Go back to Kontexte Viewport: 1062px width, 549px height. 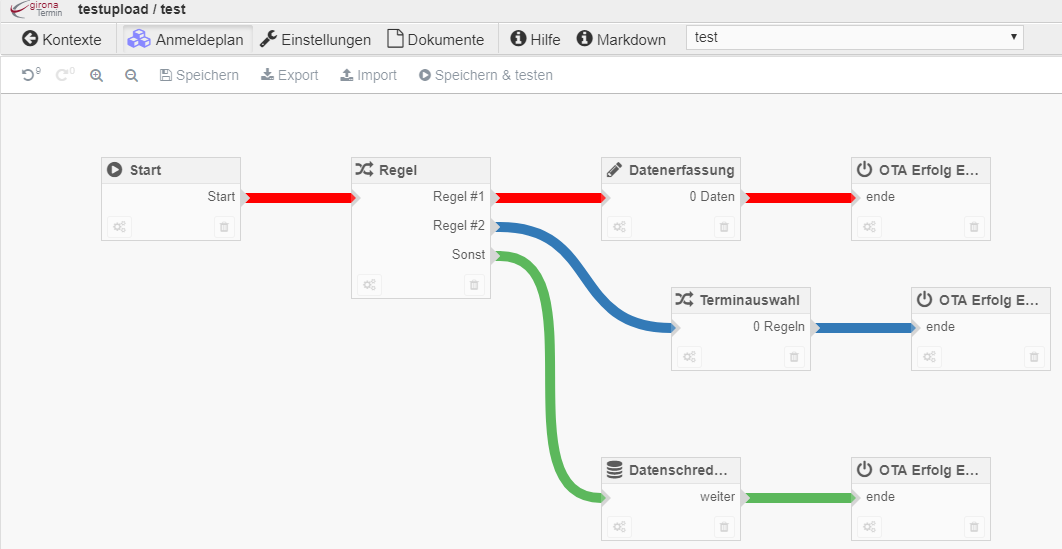point(62,40)
